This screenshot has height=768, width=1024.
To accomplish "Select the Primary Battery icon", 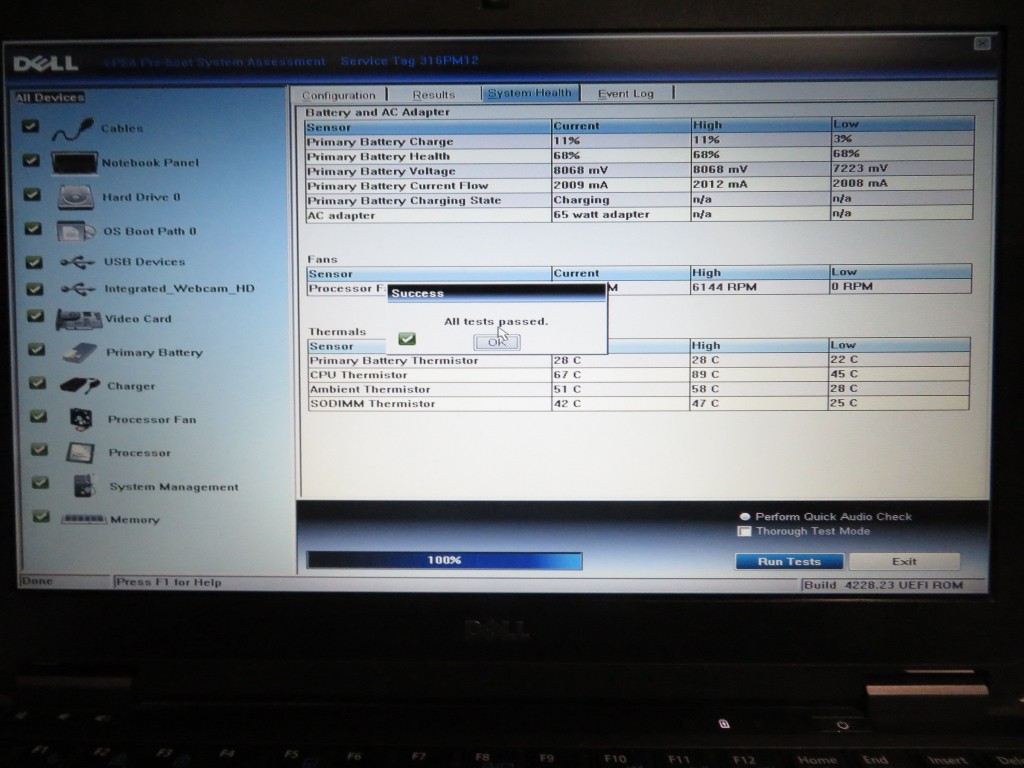I will [x=80, y=353].
